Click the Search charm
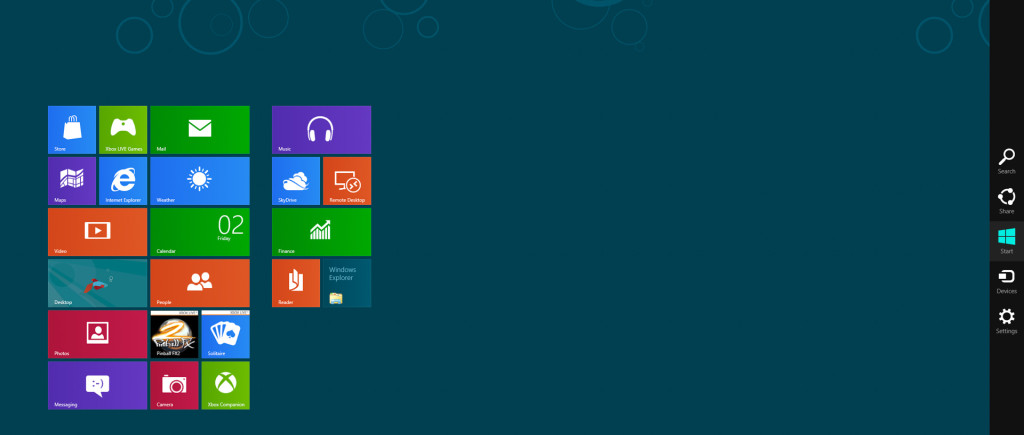Image resolution: width=1024 pixels, height=435 pixels. click(1006, 161)
